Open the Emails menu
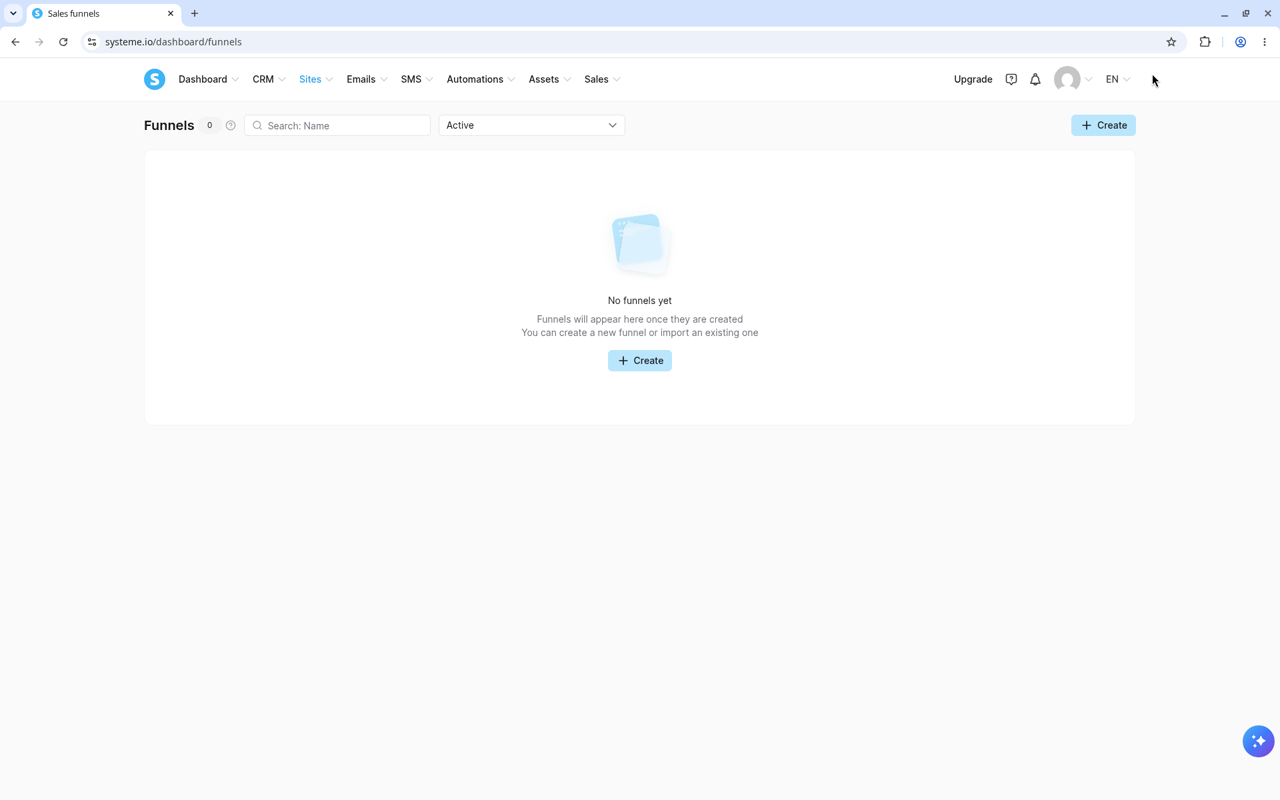 click(x=367, y=79)
